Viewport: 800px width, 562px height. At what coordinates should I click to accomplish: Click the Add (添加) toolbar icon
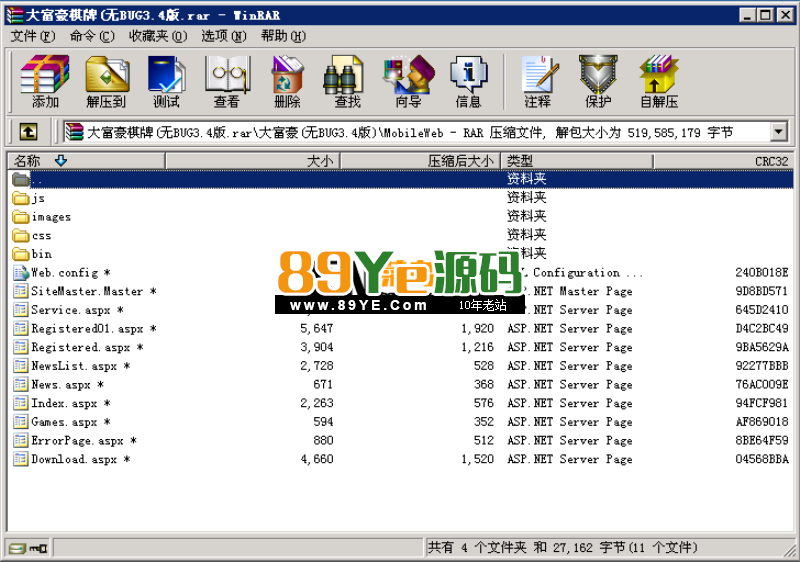pyautogui.click(x=45, y=81)
